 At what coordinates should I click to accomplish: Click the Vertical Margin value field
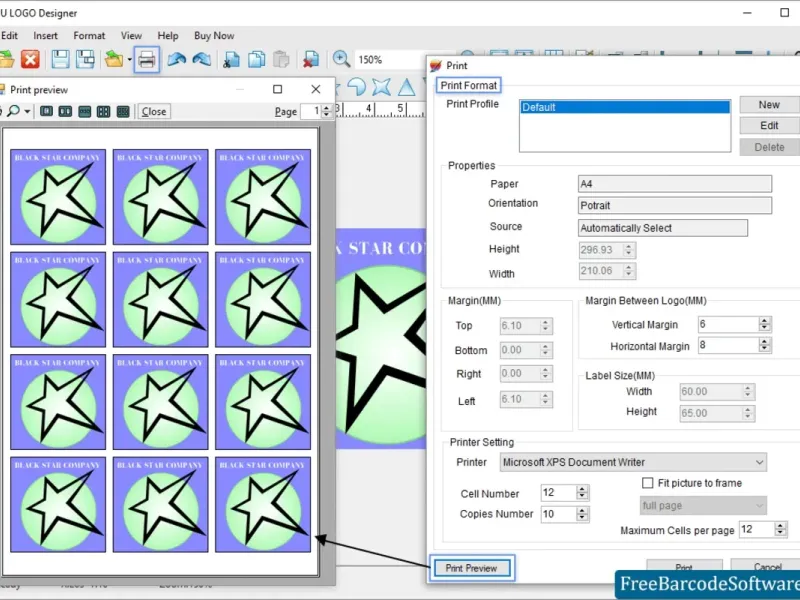click(x=728, y=324)
